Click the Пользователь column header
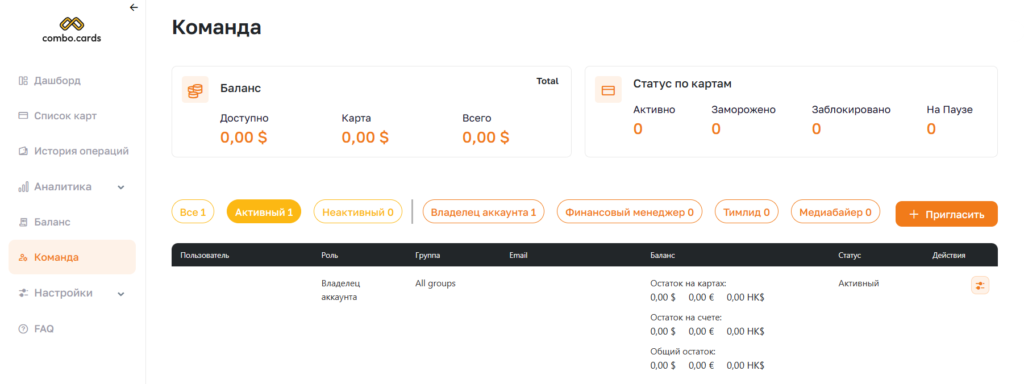This screenshot has height=384, width=1024. (x=205, y=255)
